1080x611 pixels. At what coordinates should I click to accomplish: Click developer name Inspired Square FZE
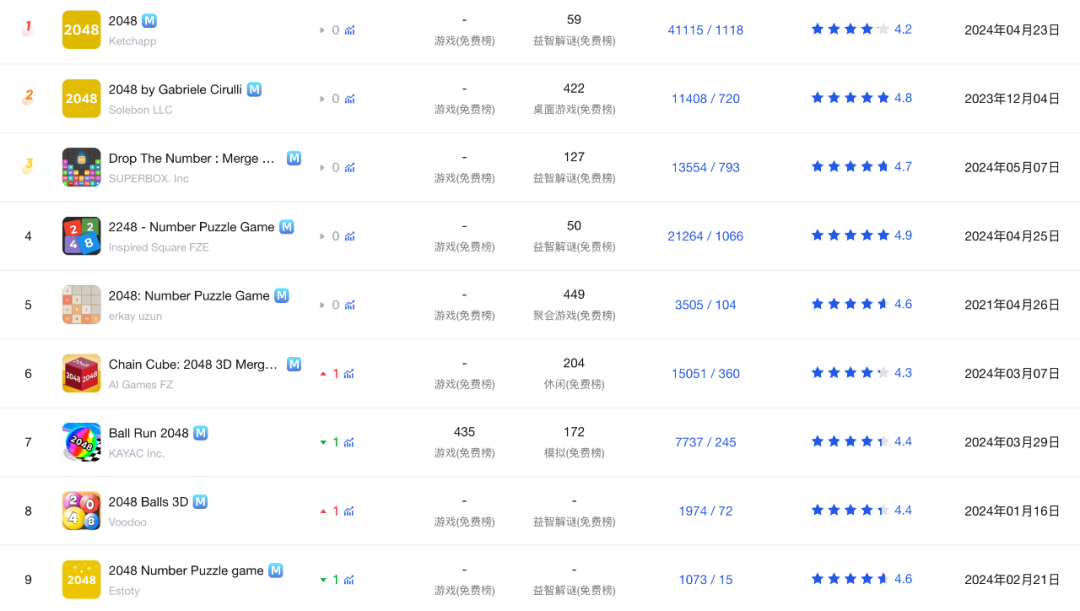158,247
